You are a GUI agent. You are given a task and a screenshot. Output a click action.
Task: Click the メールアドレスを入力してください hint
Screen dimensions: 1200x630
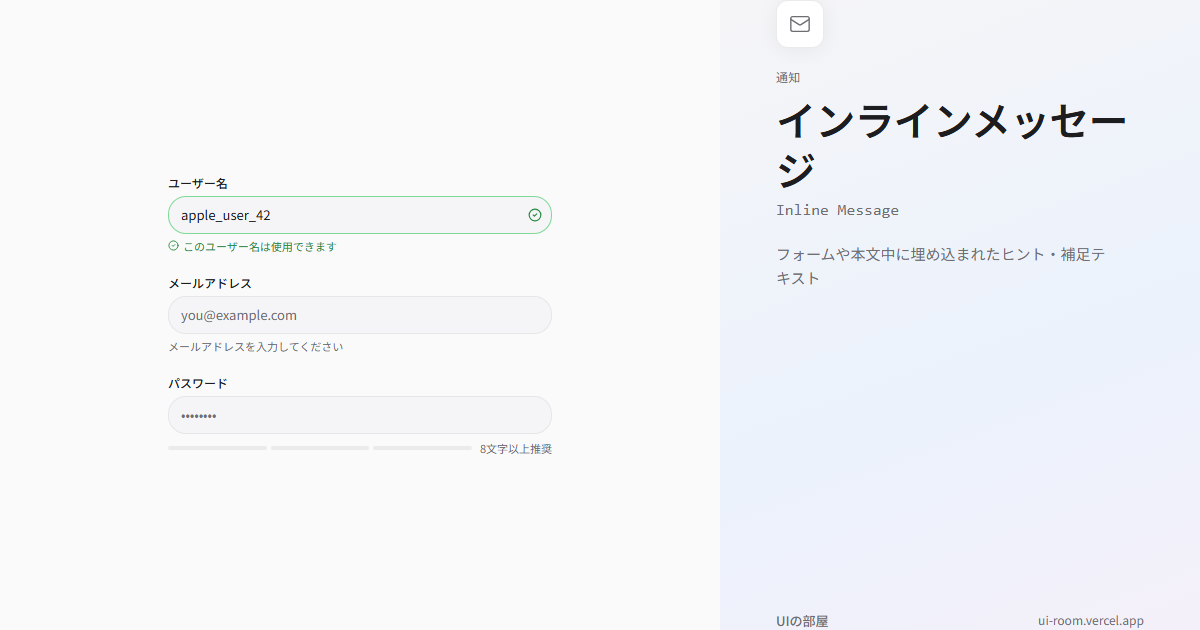coord(256,347)
